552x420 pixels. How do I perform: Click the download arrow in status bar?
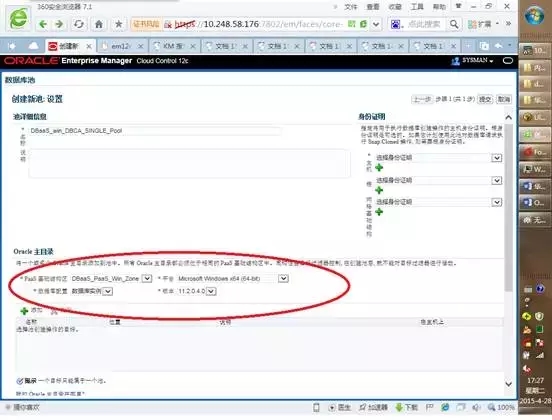399,407
